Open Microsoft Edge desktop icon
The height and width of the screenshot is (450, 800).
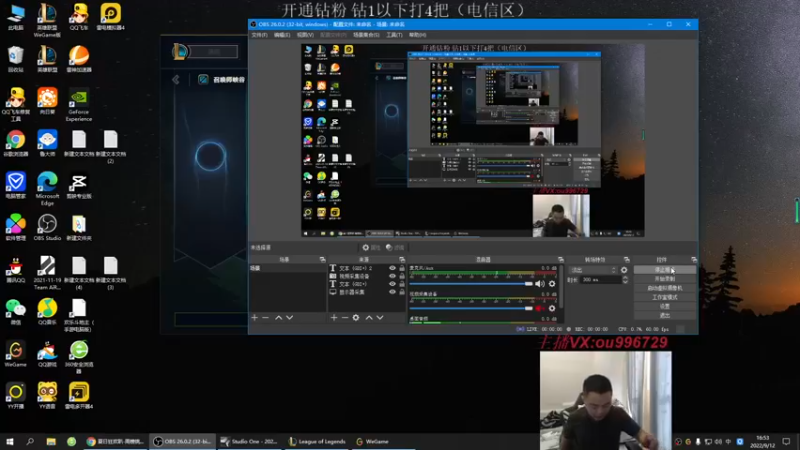[47, 189]
